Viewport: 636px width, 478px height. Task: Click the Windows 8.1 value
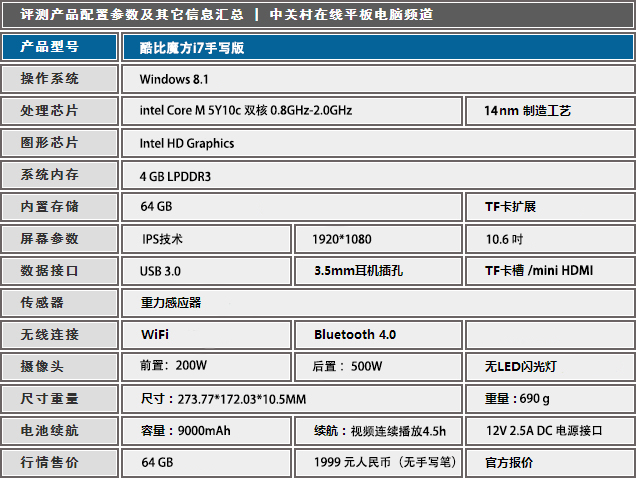tap(174, 79)
